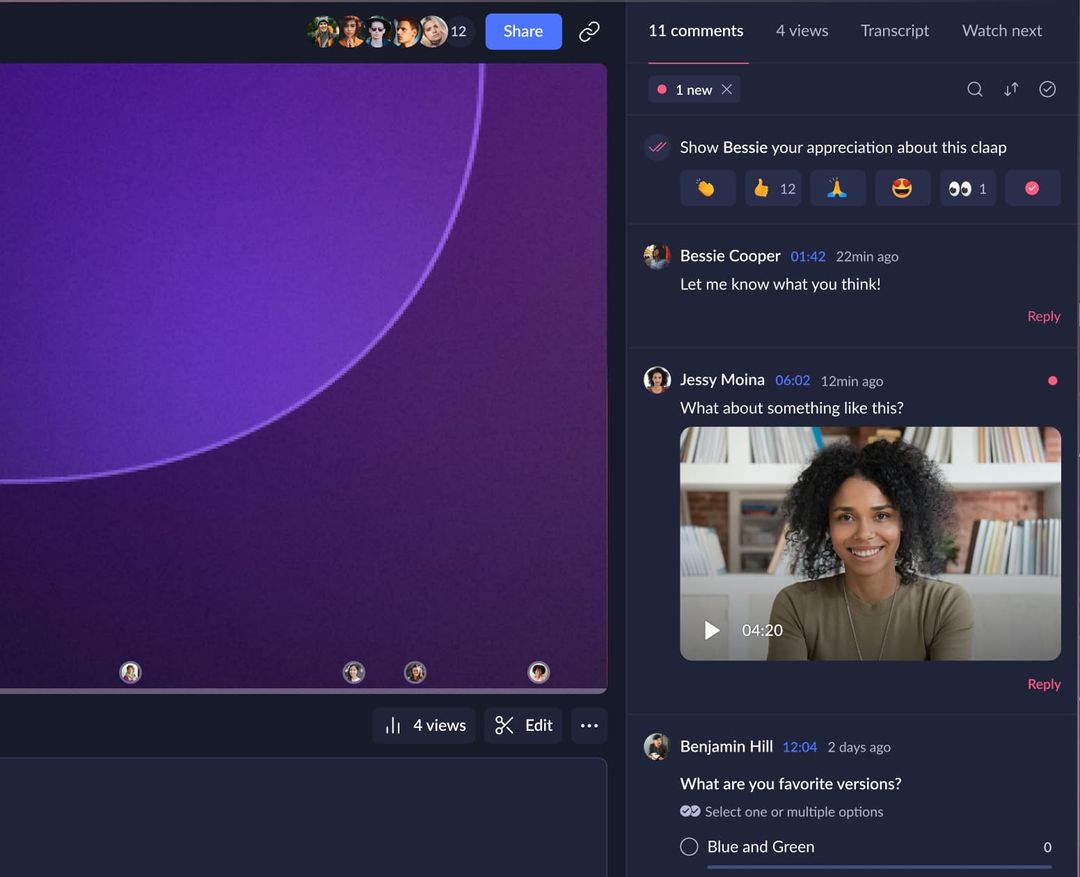Click the Share button
The image size is (1080, 877).
point(522,31)
